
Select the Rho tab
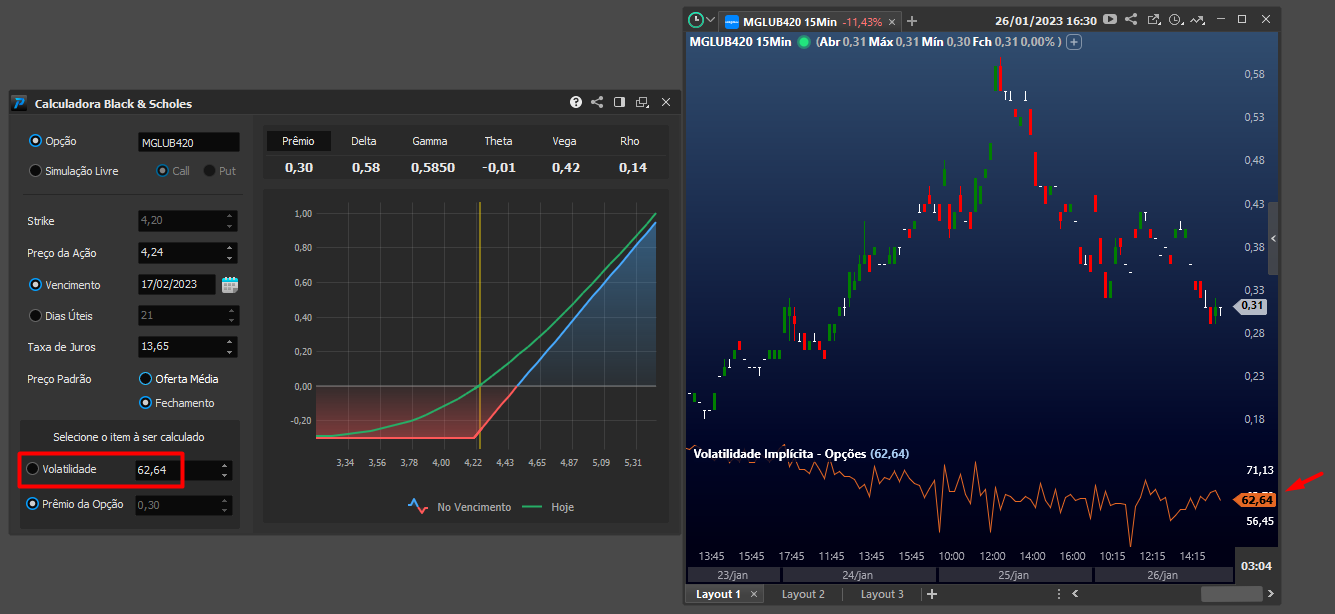[630, 141]
